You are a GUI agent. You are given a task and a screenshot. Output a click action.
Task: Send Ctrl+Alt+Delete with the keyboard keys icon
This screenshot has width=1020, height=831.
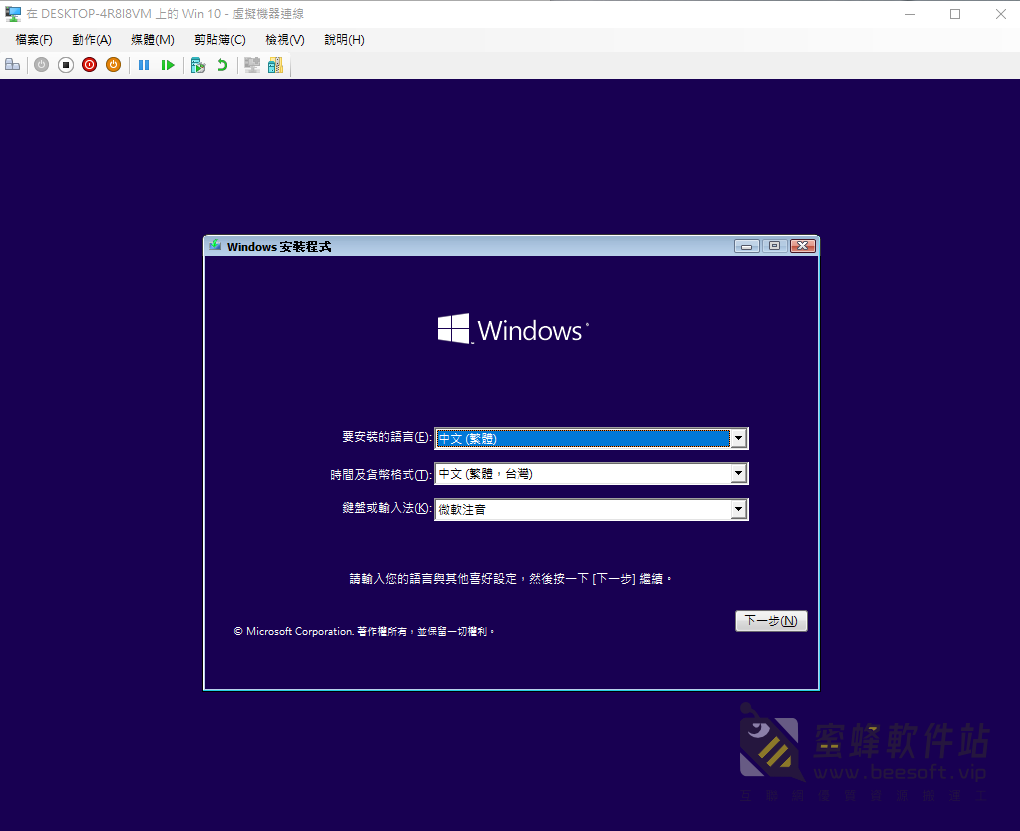[x=13, y=64]
